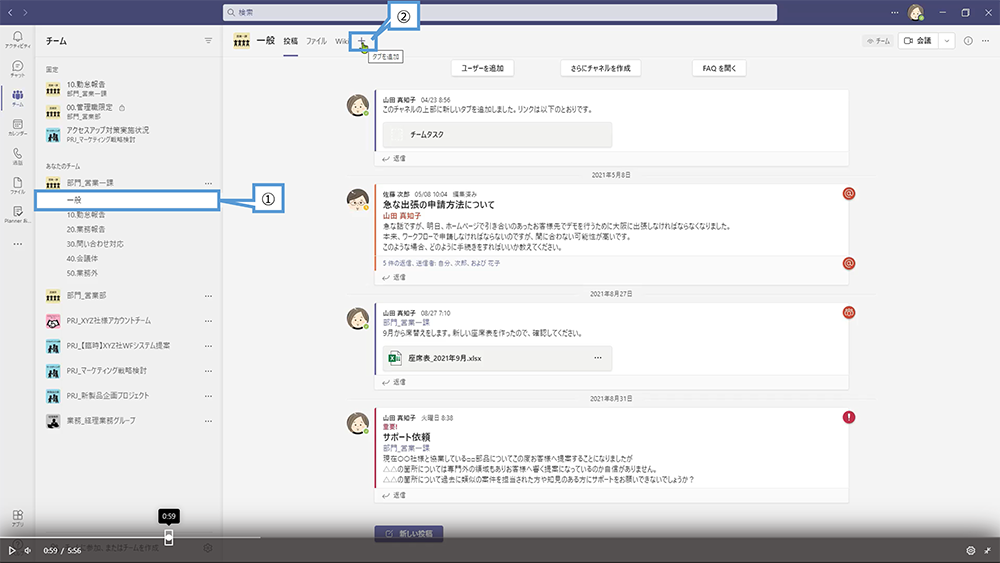
Task: Open Planner app in sidebar
Action: [18, 214]
